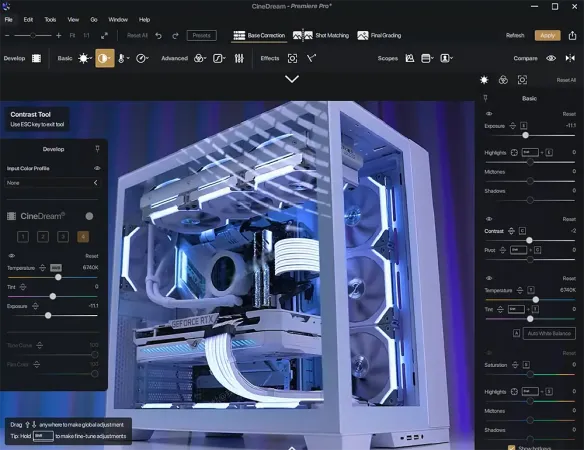
Task: Open the Saturation gauge tool dropdown
Action: (142, 58)
